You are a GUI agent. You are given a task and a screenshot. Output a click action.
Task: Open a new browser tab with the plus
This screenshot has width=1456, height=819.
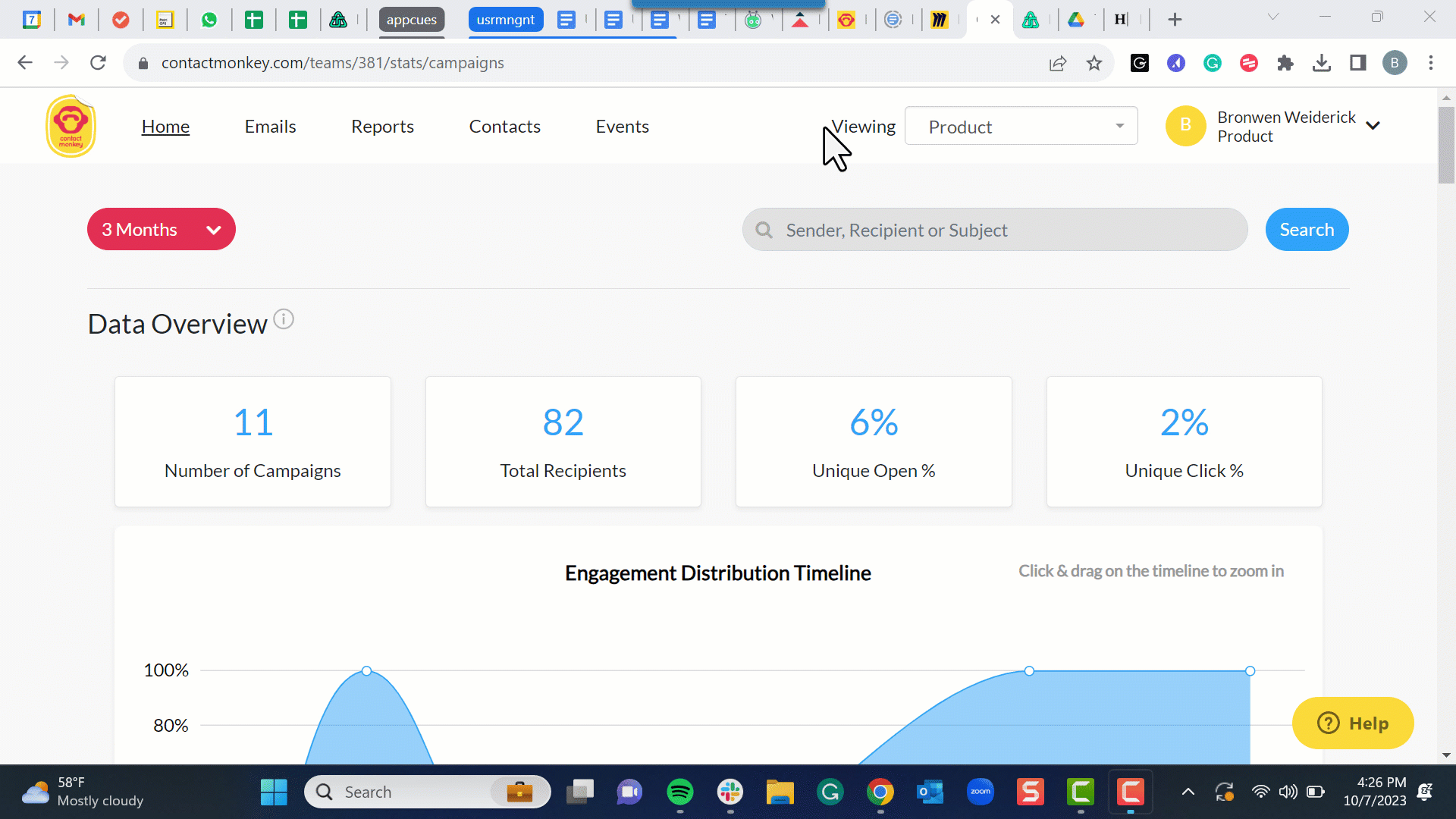pos(1175,20)
